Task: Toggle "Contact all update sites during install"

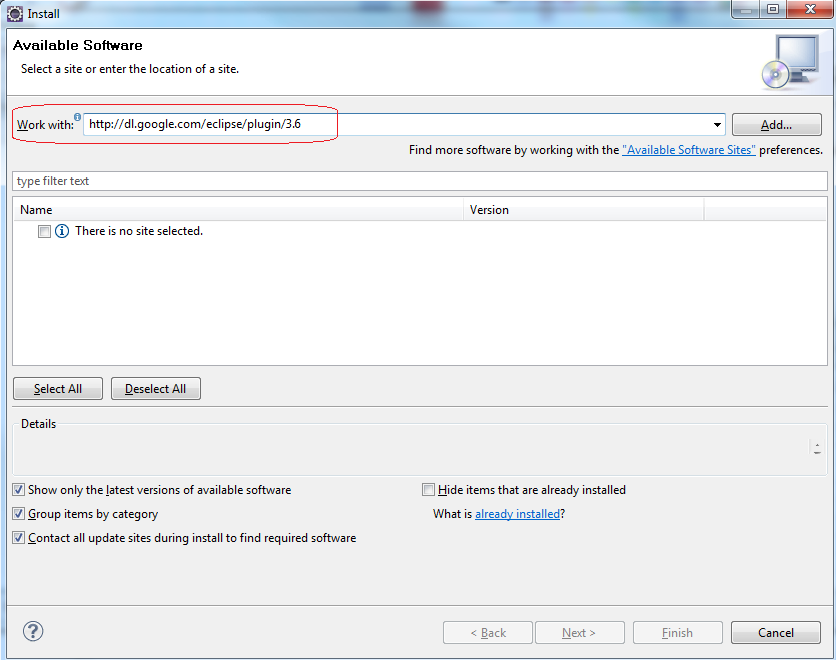Action: pyautogui.click(x=18, y=537)
